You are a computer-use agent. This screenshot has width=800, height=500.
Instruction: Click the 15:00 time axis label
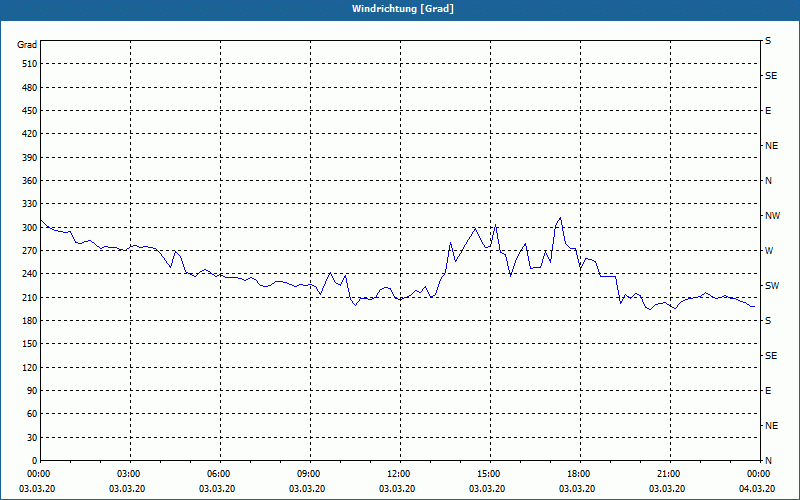pos(490,474)
